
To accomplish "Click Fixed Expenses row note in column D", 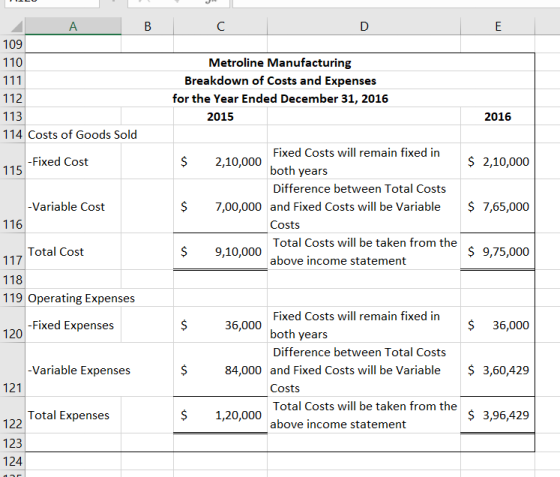I will click(x=364, y=325).
